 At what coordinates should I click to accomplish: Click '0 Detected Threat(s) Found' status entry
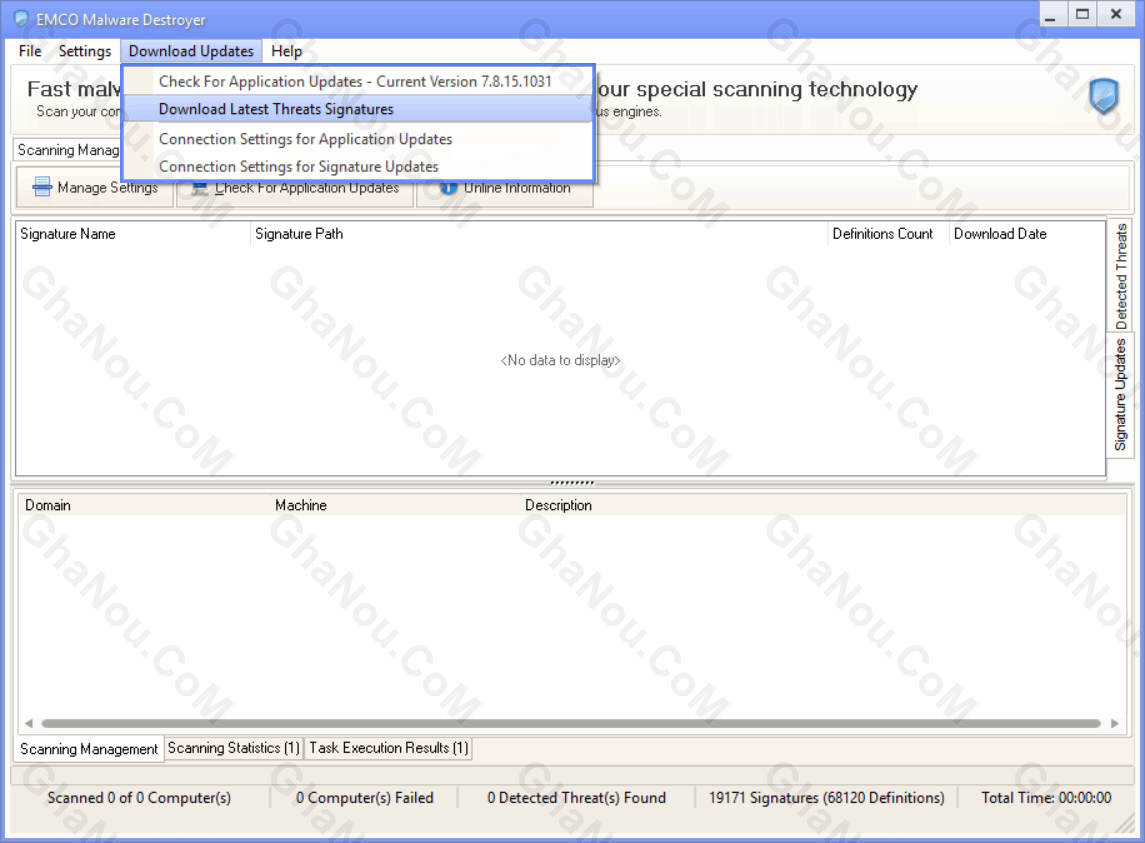pos(576,798)
